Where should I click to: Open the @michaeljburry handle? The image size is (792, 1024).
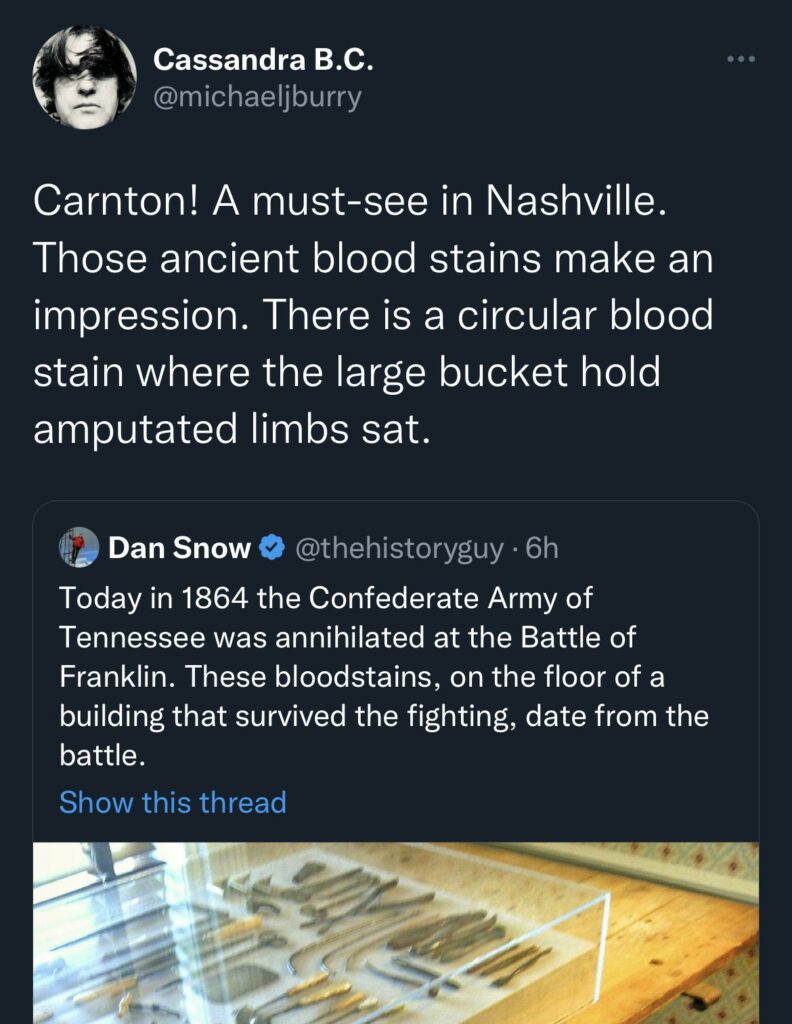pos(257,98)
